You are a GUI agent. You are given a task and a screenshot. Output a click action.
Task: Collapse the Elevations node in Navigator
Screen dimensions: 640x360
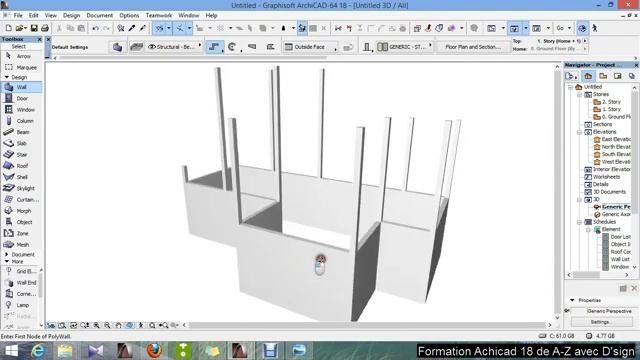point(579,132)
